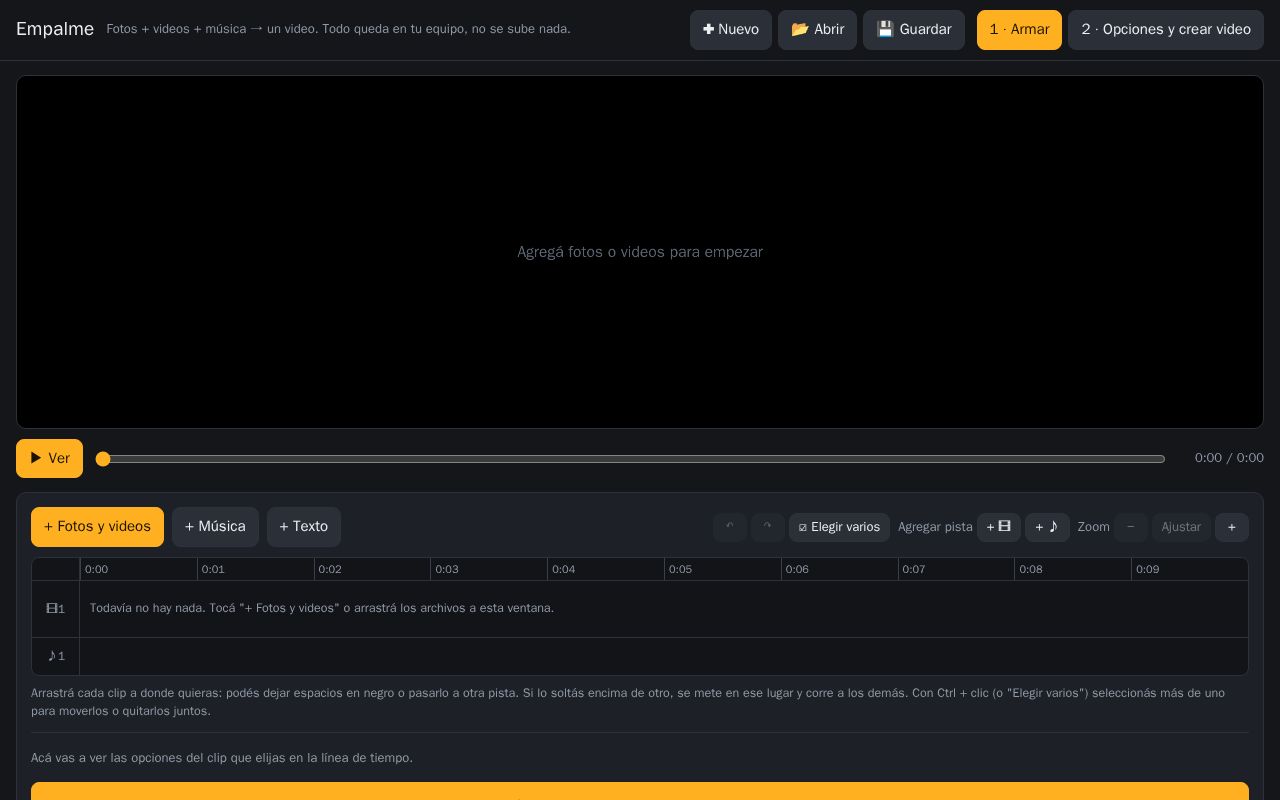
Task: Zoom out the timeline with the minus button
Action: [x=1131, y=527]
